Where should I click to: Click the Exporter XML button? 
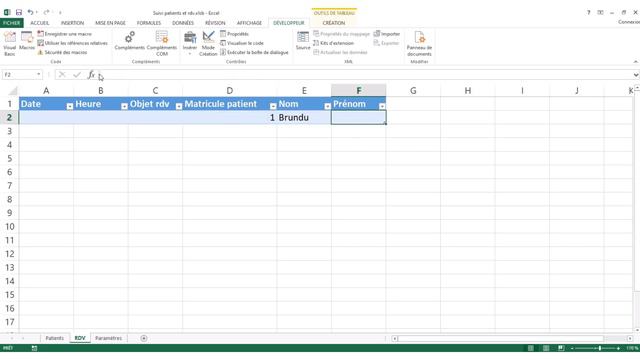pos(386,43)
